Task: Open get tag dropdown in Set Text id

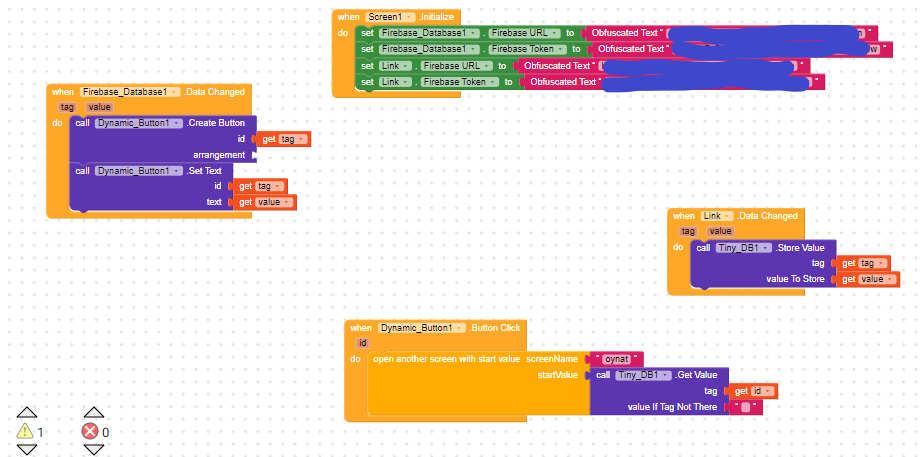Action: [x=270, y=186]
